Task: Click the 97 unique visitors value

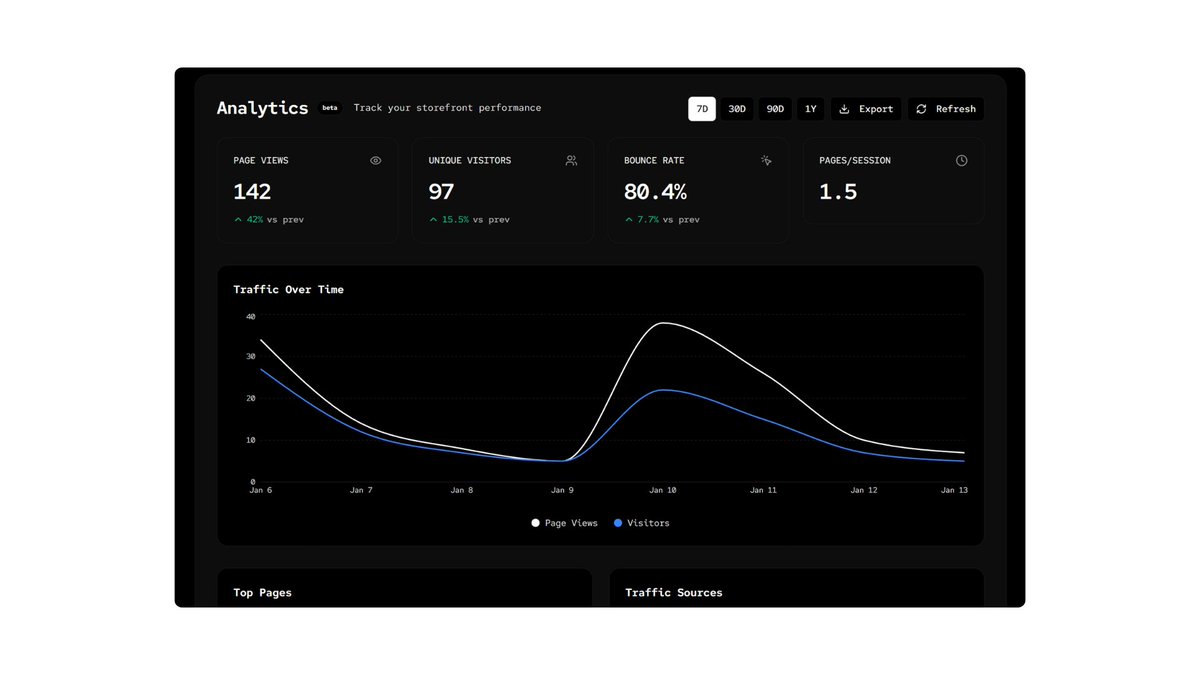Action: tap(441, 191)
